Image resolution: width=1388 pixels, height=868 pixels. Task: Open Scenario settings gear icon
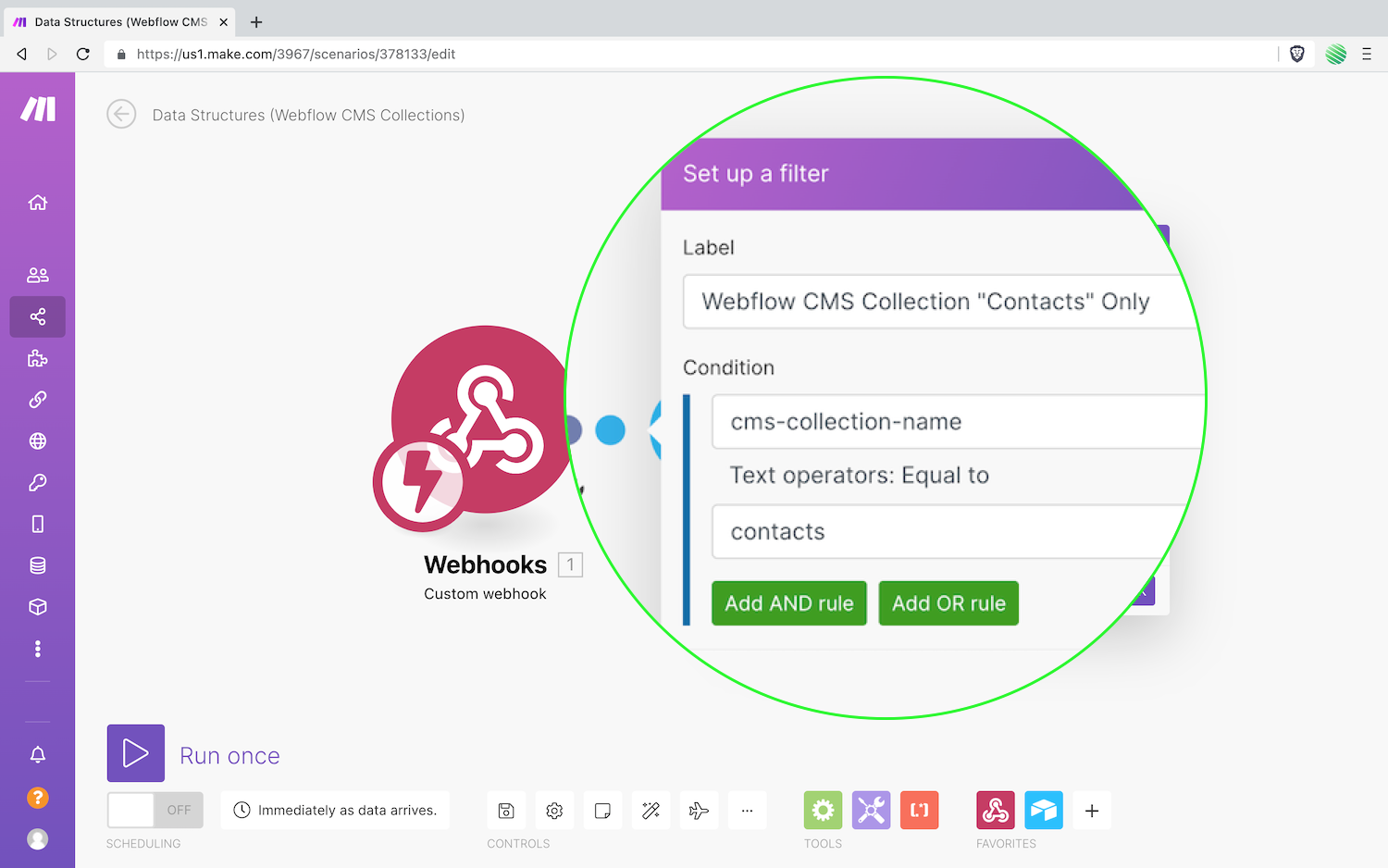coord(554,811)
